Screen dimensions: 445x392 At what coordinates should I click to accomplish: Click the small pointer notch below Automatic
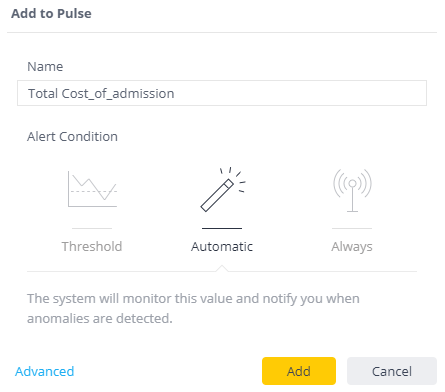(222, 268)
